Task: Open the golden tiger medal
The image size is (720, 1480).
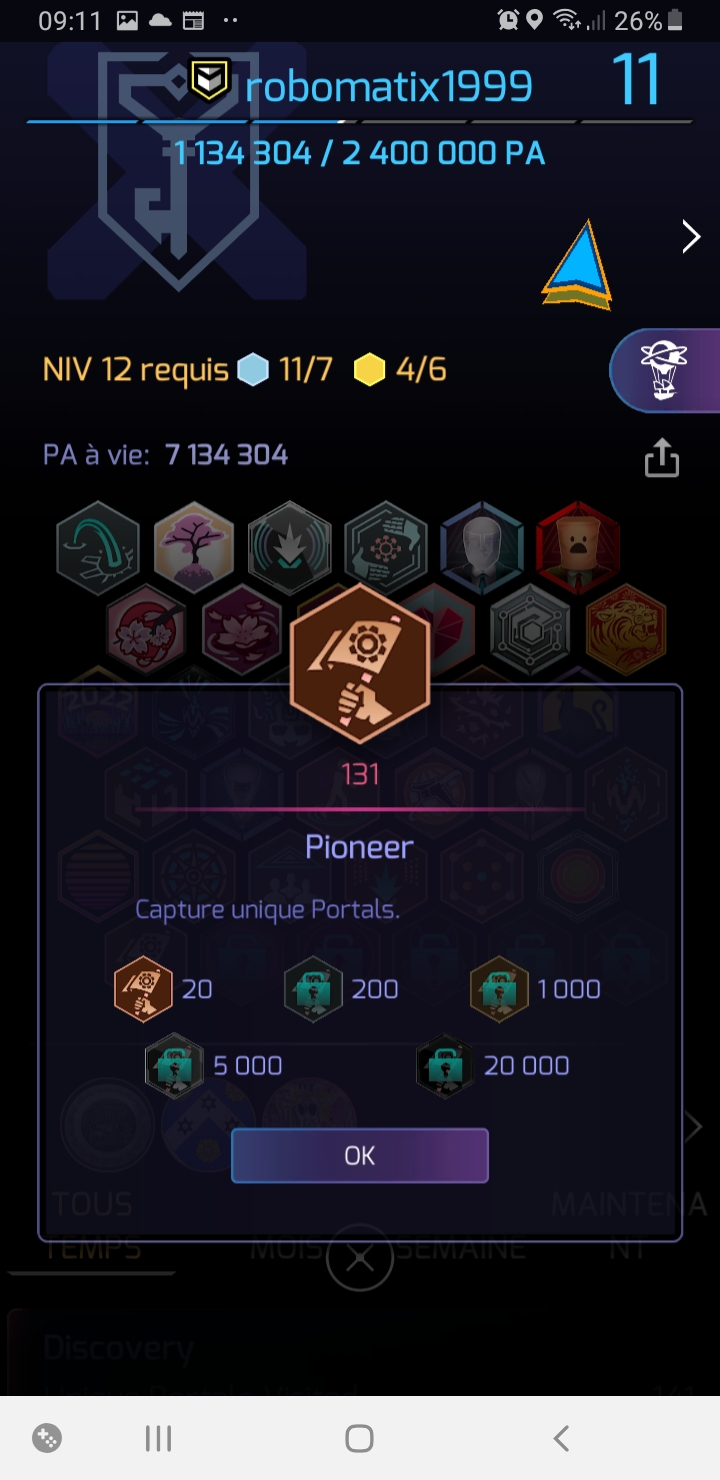Action: 626,630
